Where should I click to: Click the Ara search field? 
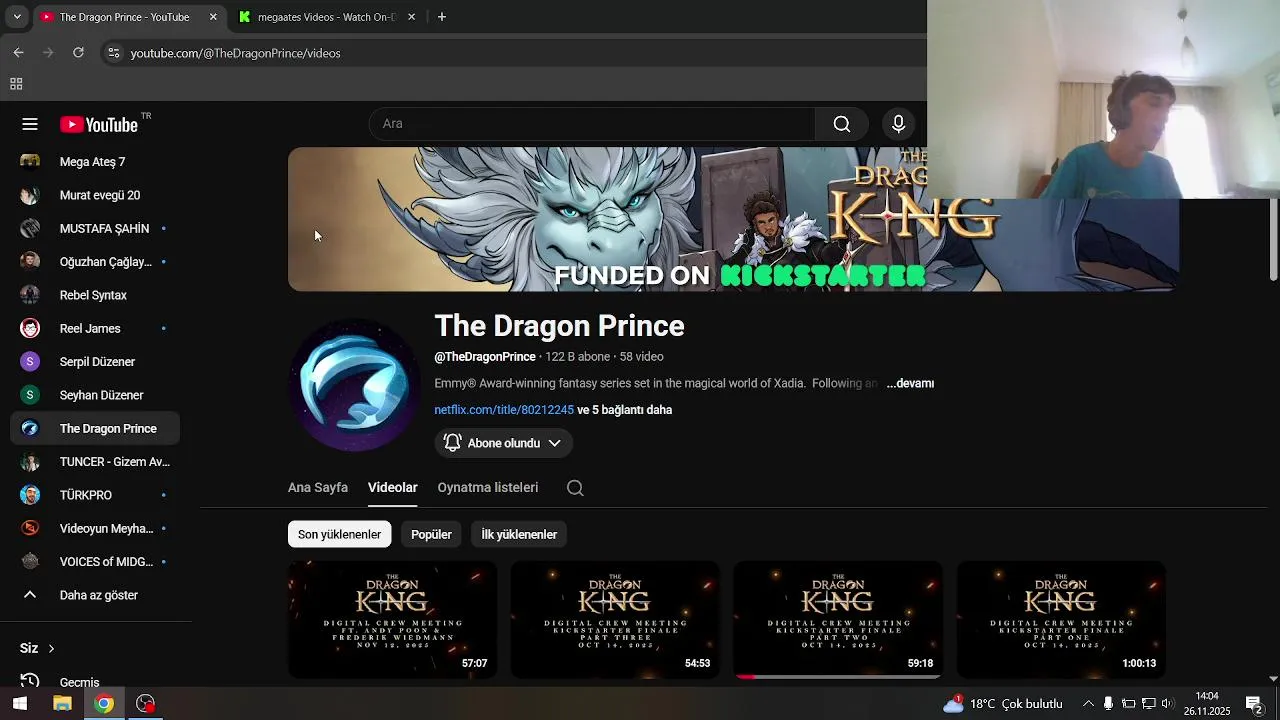point(592,124)
